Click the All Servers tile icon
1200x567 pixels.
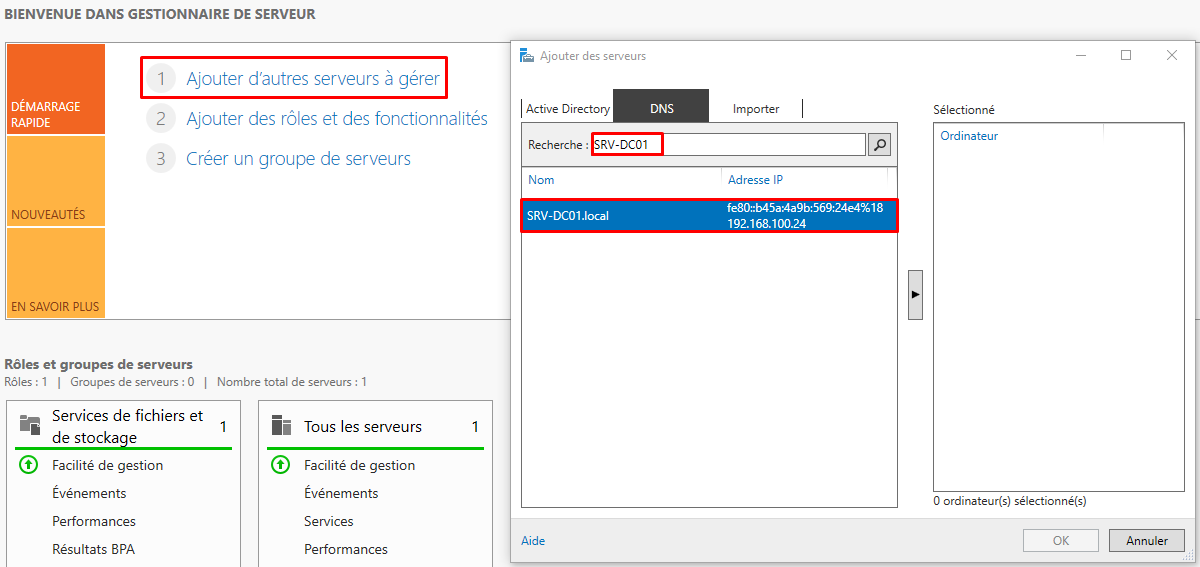(282, 426)
